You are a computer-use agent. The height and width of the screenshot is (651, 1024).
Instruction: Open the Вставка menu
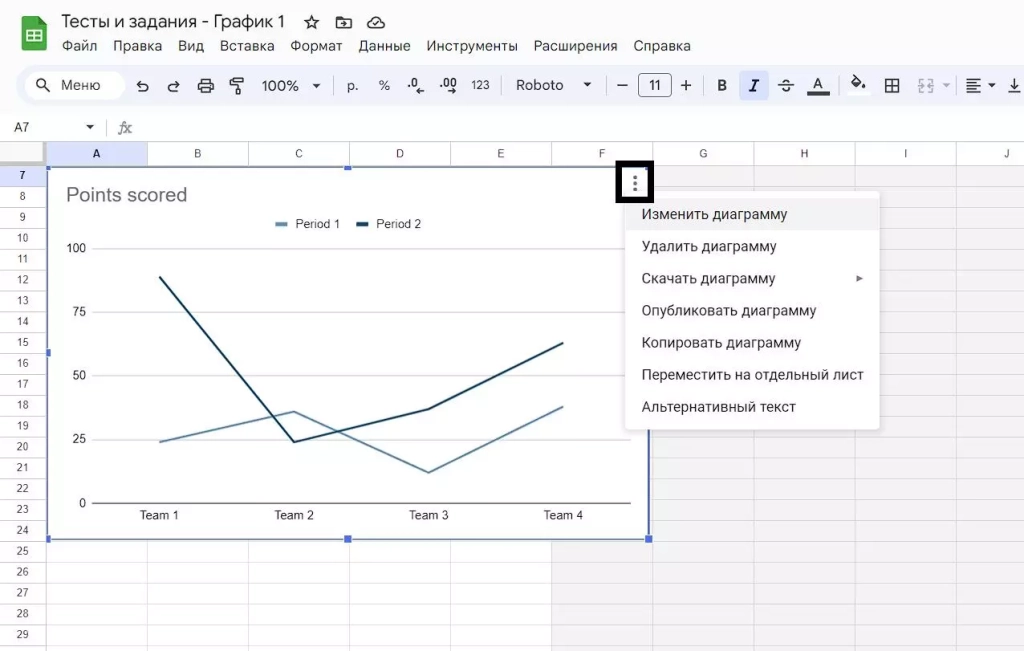(x=247, y=46)
